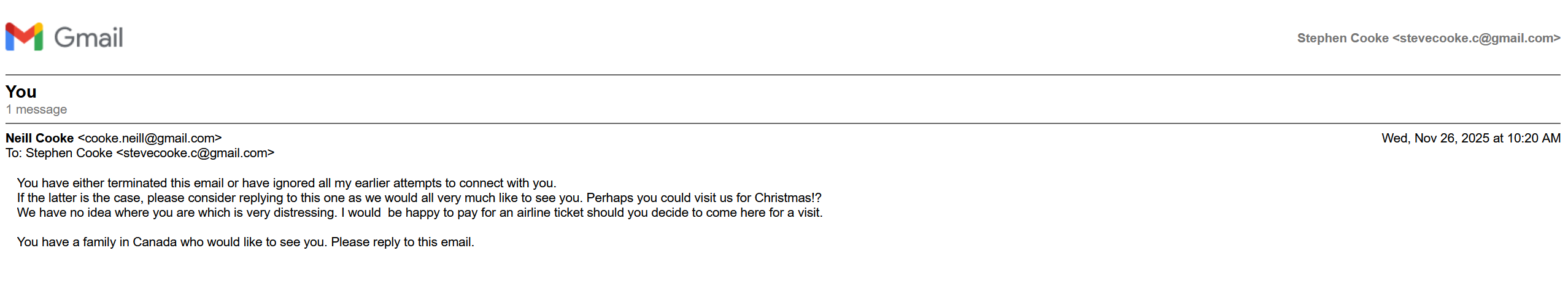
Task: Click the Gmail envelope logo icon
Action: 24,37
